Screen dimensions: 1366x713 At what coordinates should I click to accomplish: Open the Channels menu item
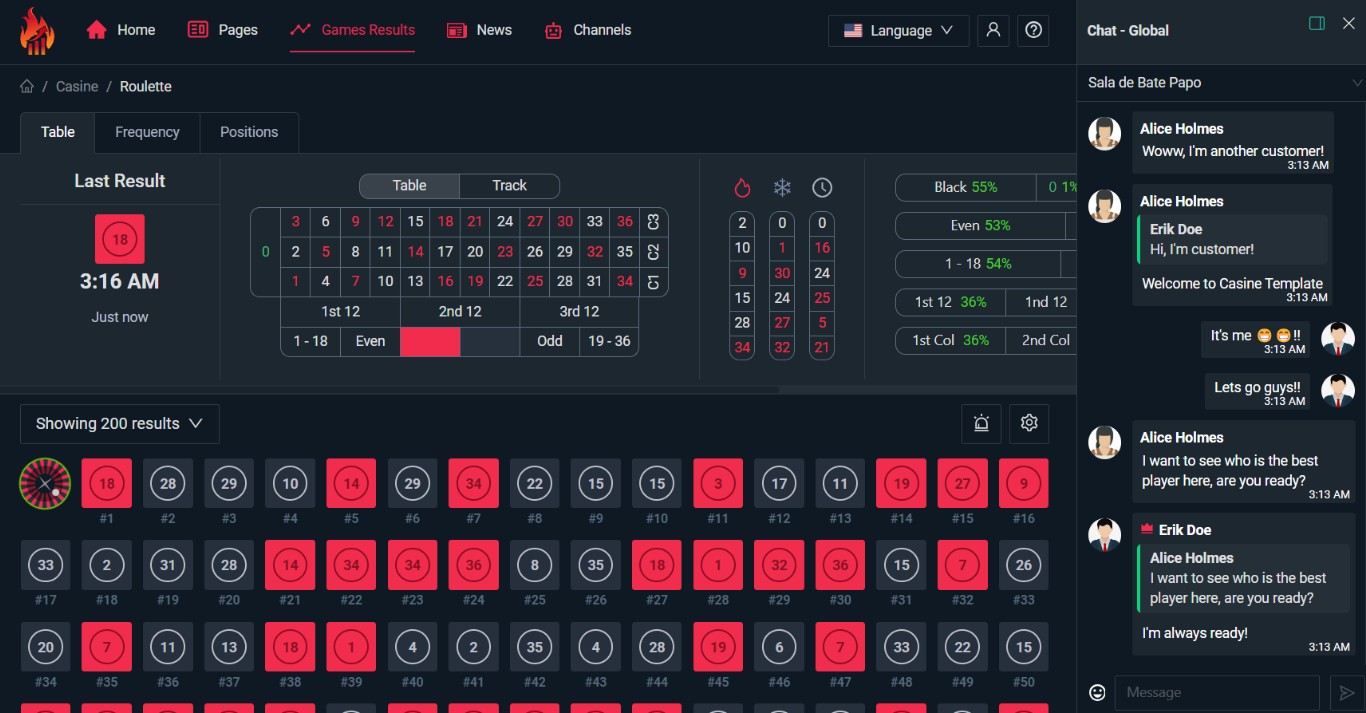[587, 30]
